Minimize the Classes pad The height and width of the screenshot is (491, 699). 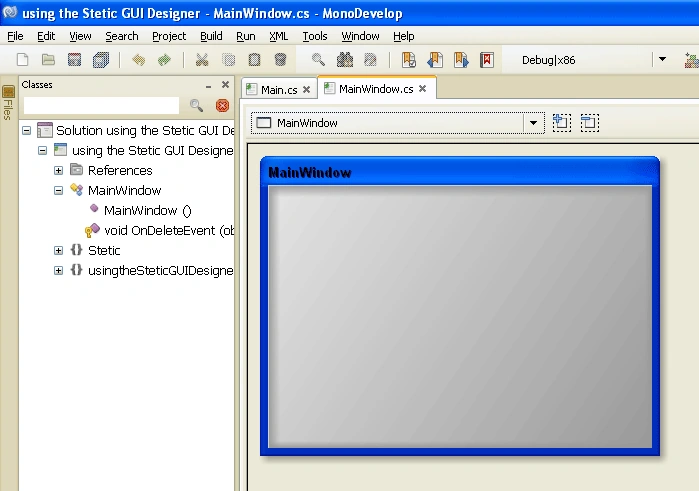pyautogui.click(x=209, y=85)
